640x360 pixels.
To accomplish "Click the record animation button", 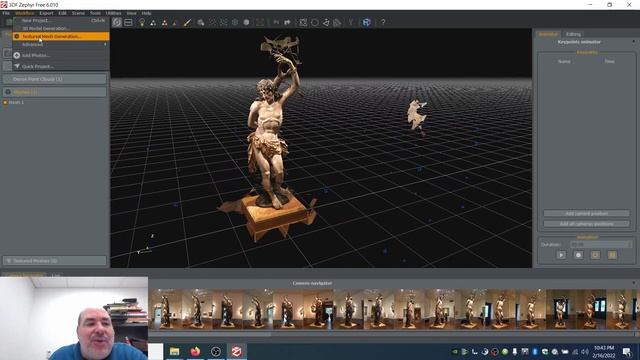I will 578,255.
